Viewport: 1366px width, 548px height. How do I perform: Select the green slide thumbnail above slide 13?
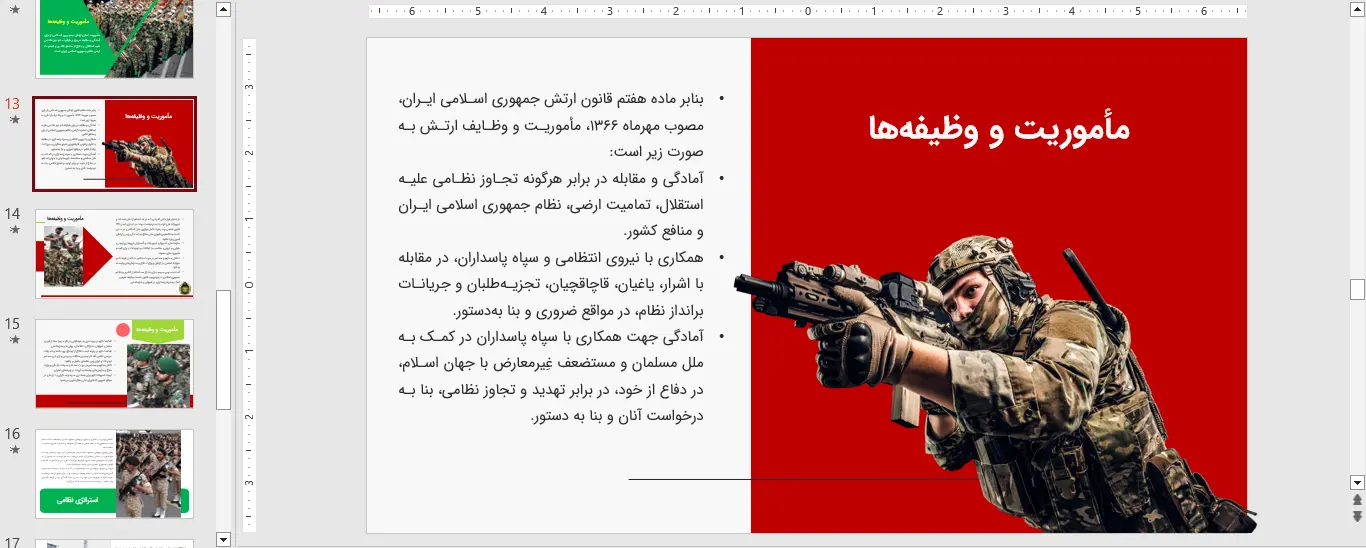115,38
